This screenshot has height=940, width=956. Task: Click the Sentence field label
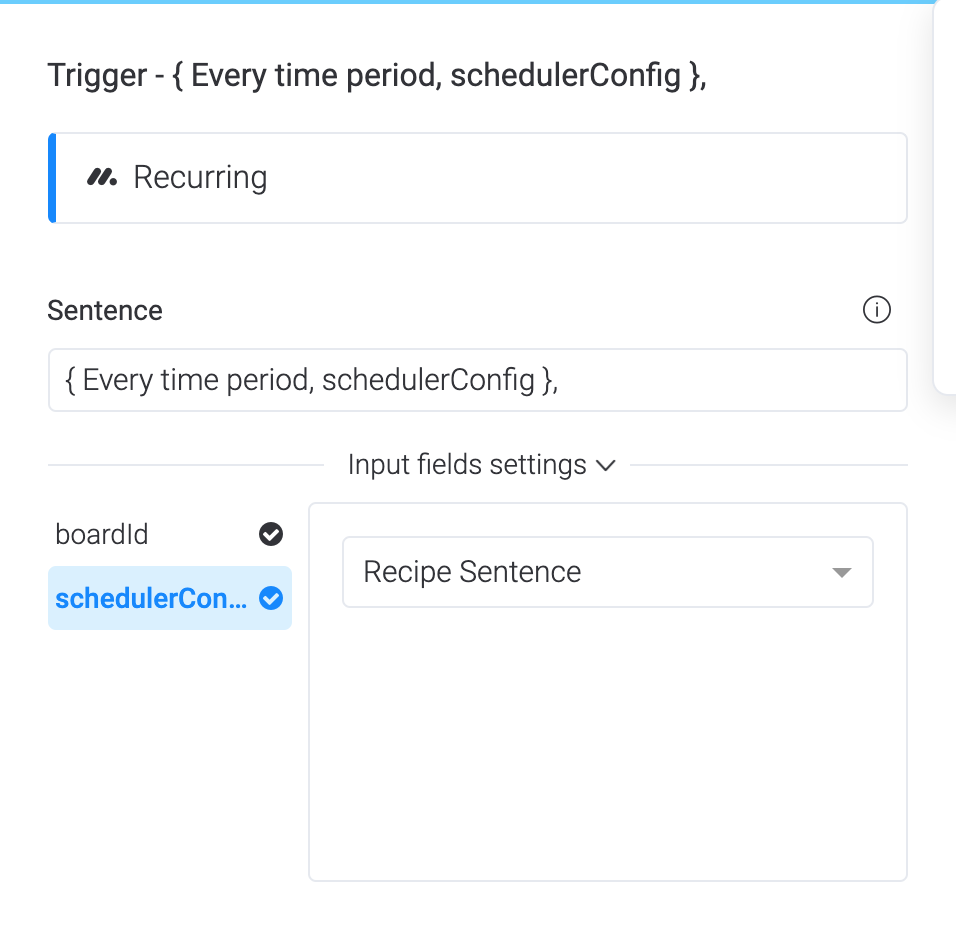click(105, 310)
